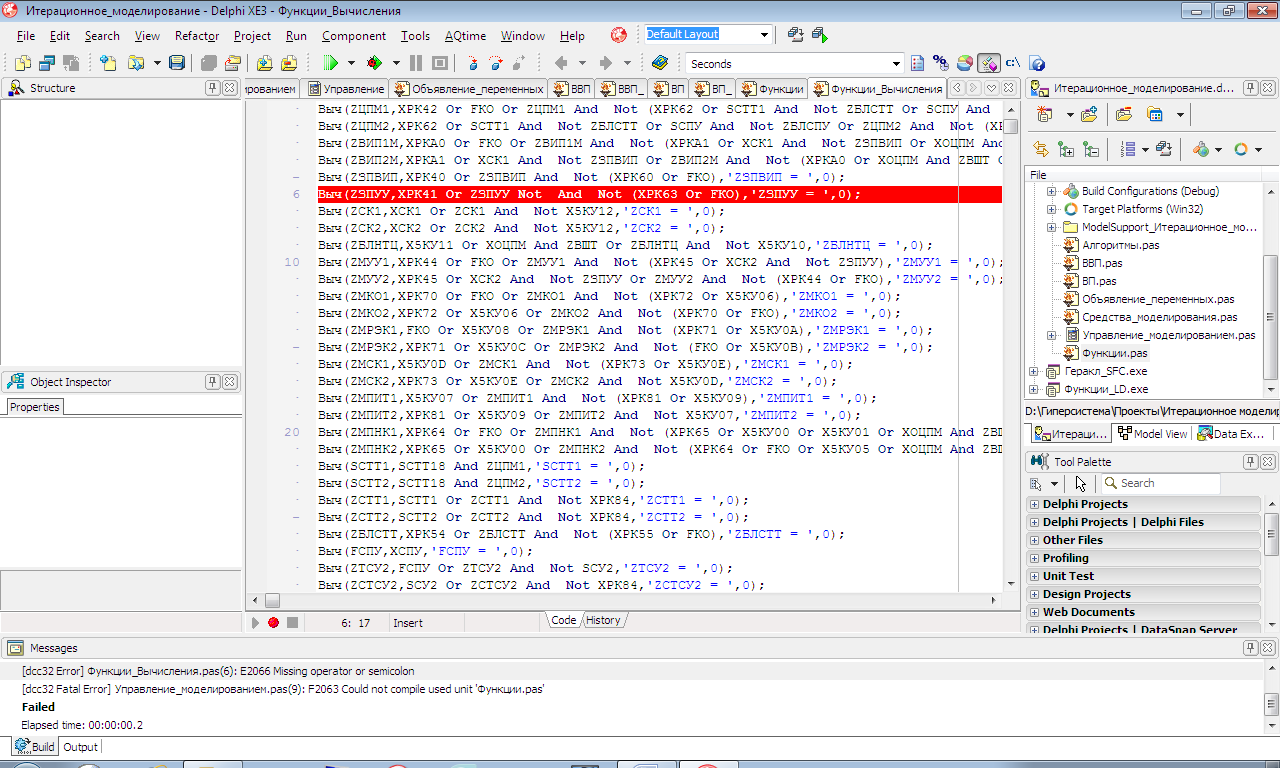The image size is (1280, 768).
Task: Start macro recording with red circle button
Action: tap(273, 623)
